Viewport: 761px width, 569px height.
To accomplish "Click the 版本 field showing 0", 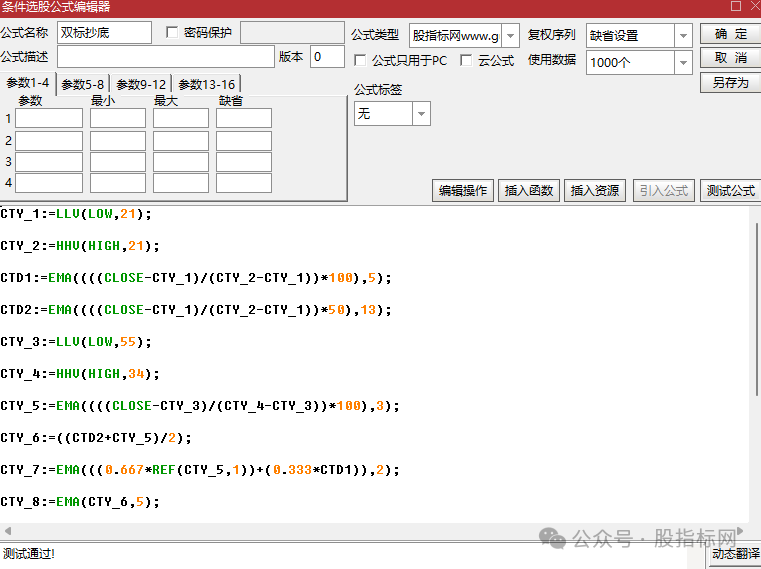I will [x=327, y=57].
